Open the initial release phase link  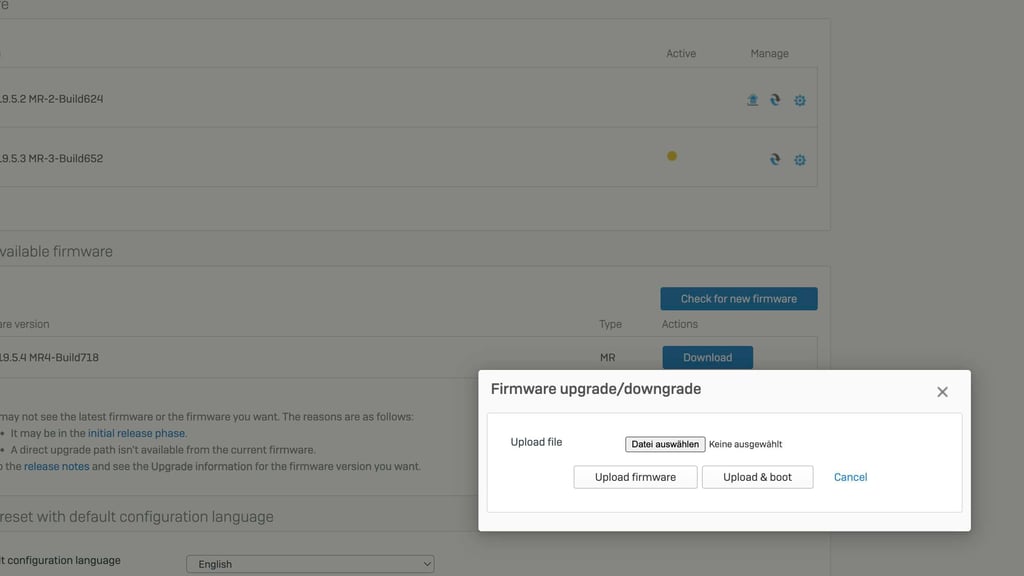[136, 433]
